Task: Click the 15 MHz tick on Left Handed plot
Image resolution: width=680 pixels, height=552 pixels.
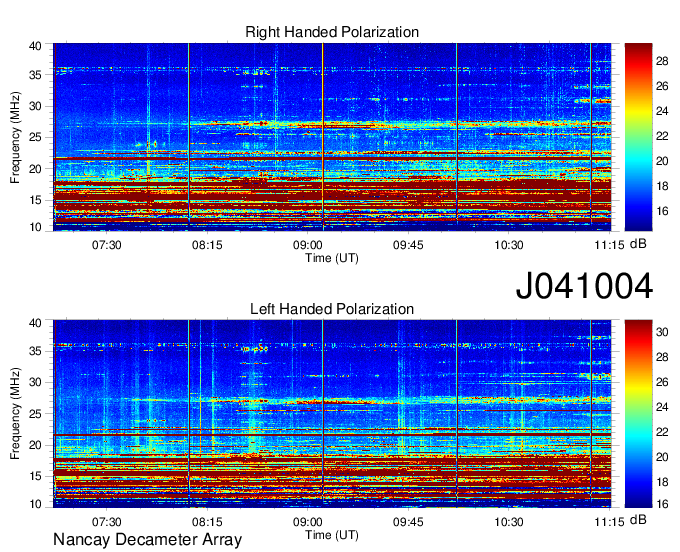Action: pos(35,476)
